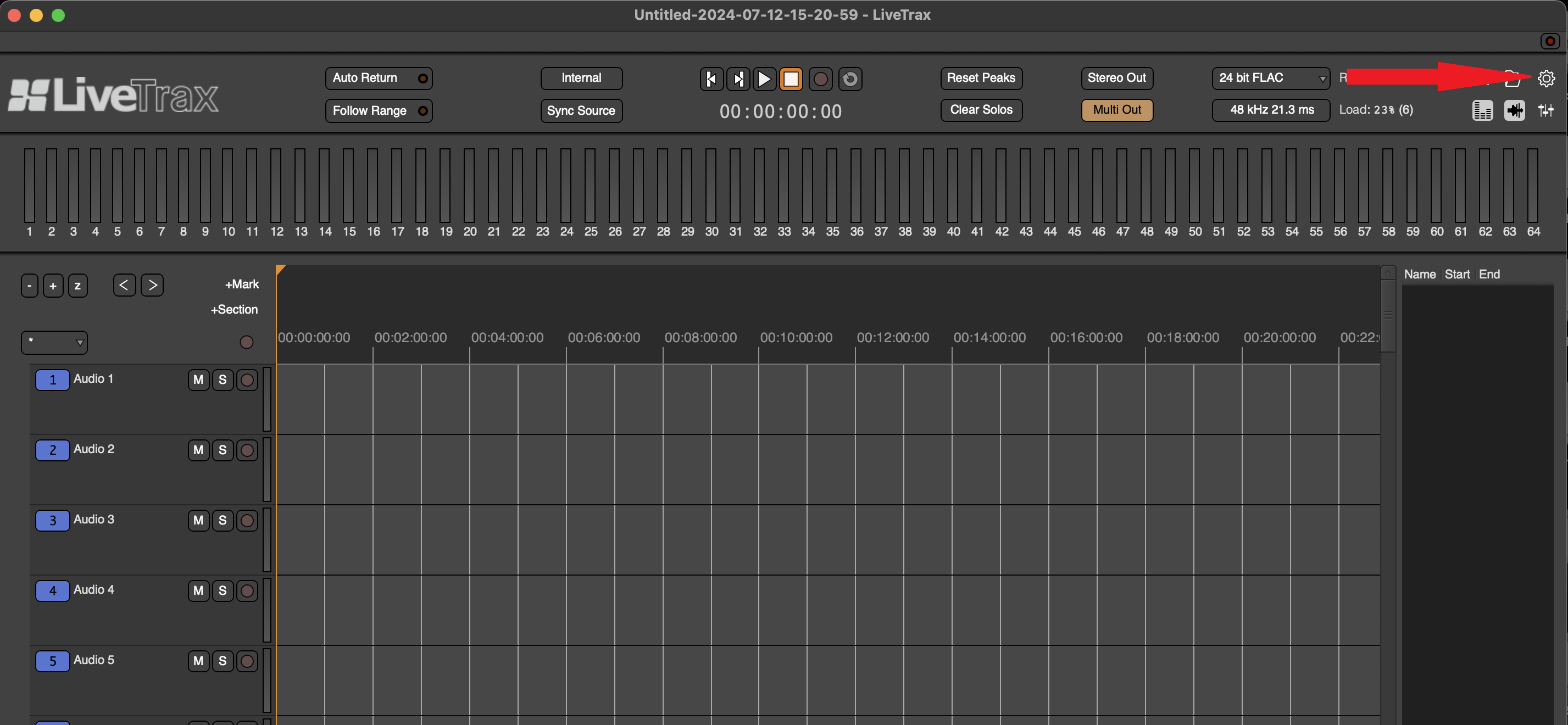The height and width of the screenshot is (725, 1568).
Task: Open the Sync Source selector
Action: tap(581, 111)
